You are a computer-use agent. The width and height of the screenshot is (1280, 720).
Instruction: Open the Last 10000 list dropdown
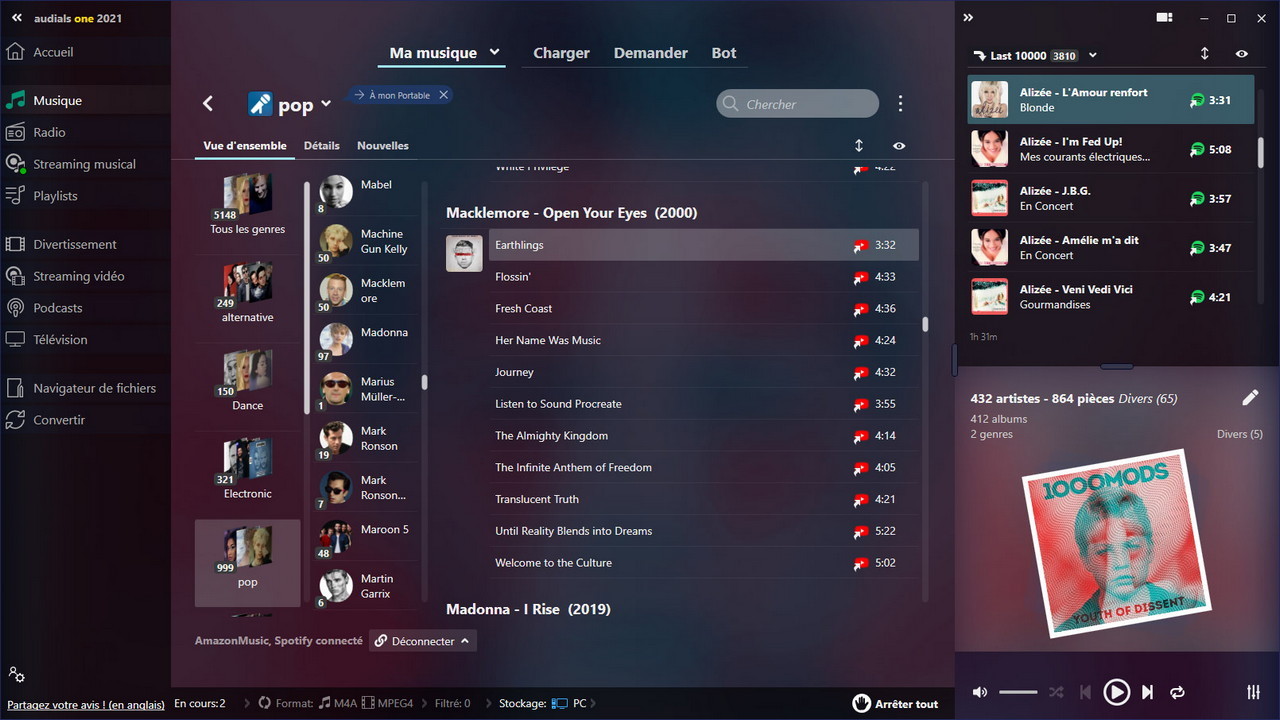(1093, 56)
